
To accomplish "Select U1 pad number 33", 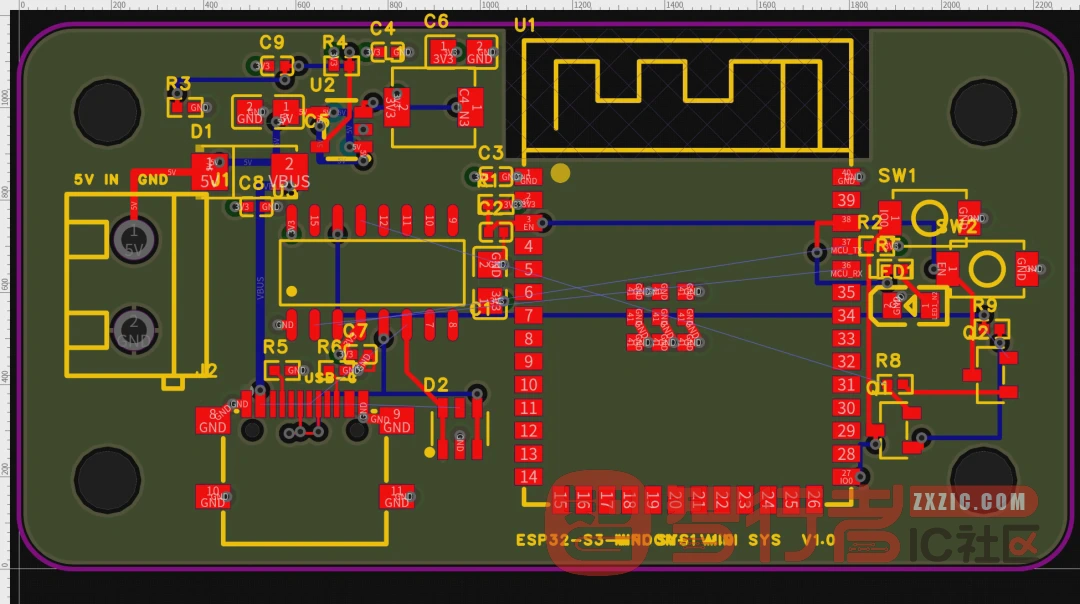I will [846, 338].
